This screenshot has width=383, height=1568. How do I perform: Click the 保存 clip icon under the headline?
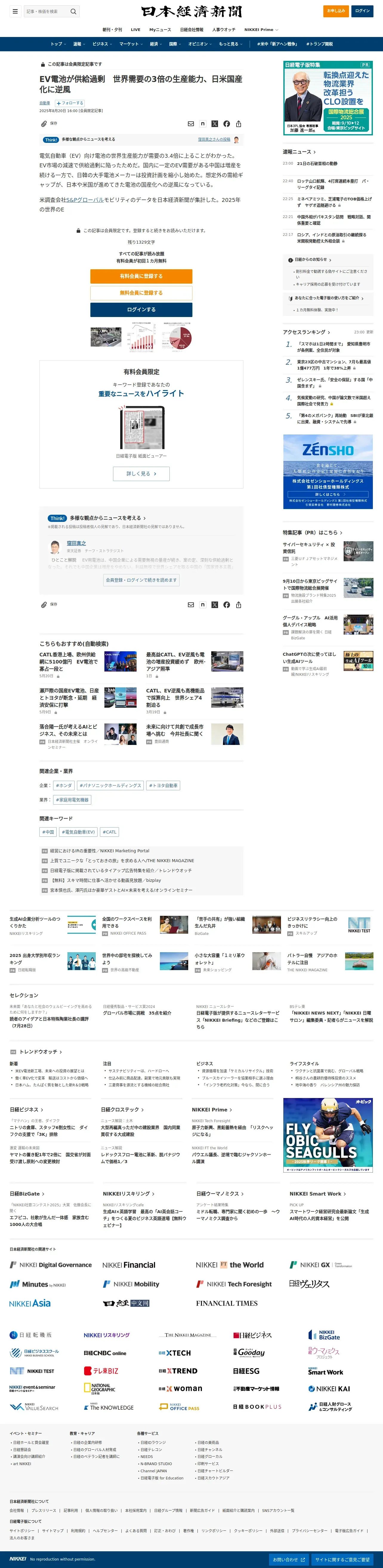point(44,123)
